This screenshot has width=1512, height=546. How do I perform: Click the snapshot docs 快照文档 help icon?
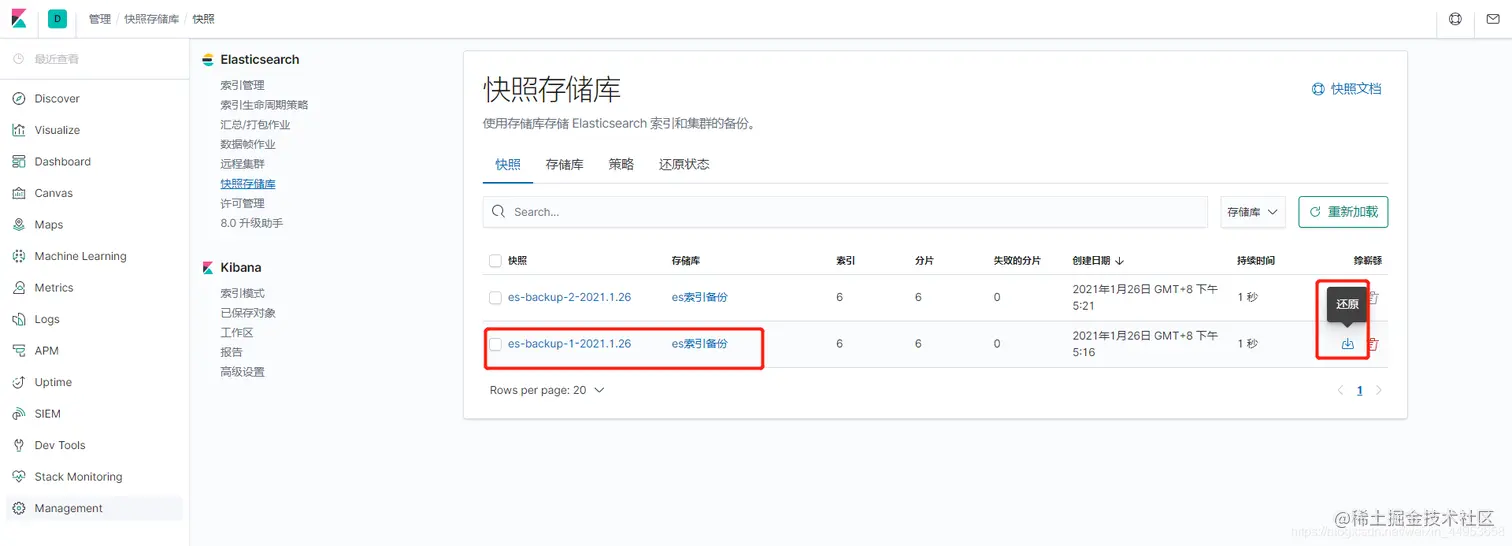(x=1318, y=89)
